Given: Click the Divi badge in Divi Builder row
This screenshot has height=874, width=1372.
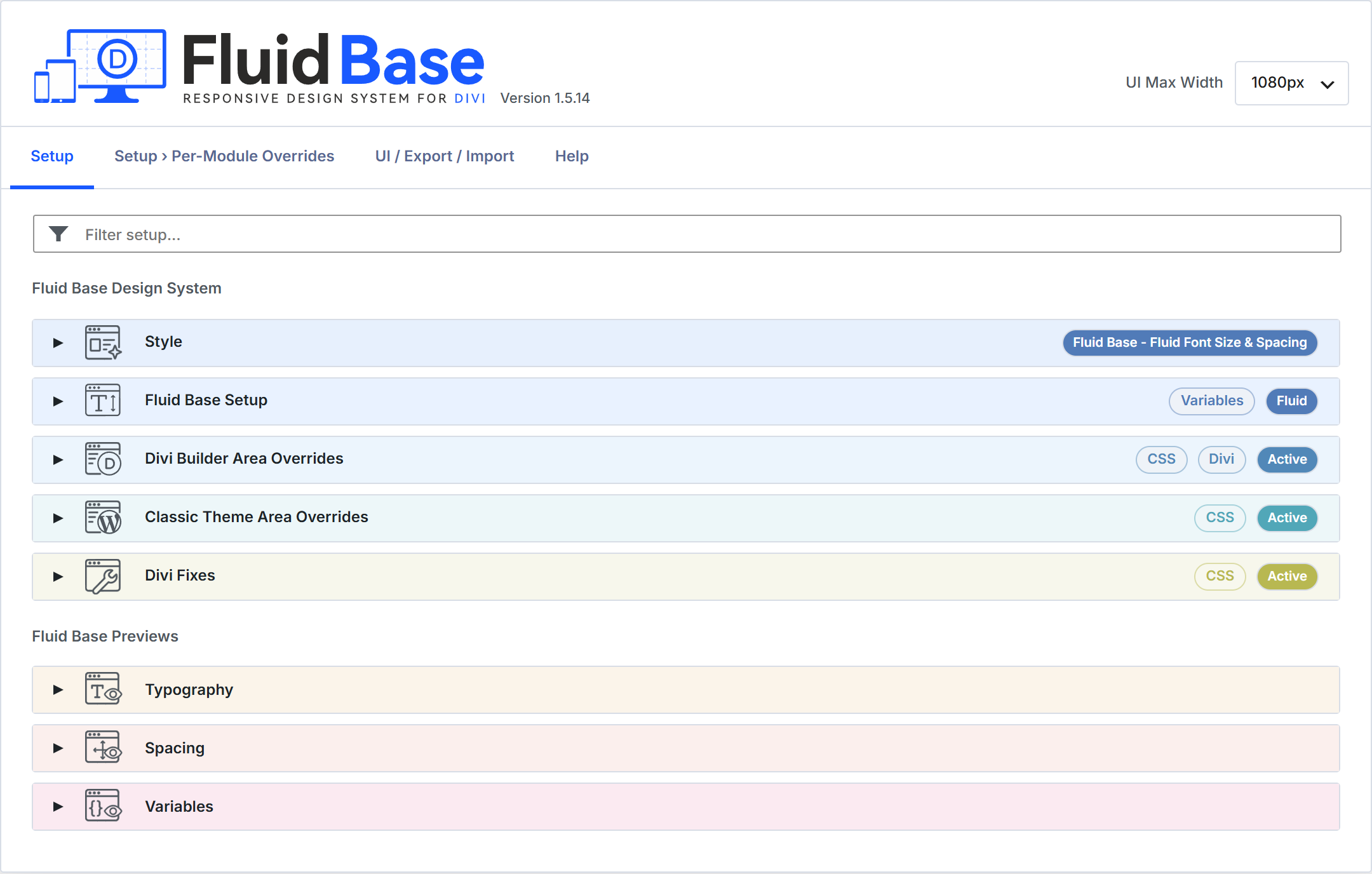Looking at the screenshot, I should (x=1221, y=460).
